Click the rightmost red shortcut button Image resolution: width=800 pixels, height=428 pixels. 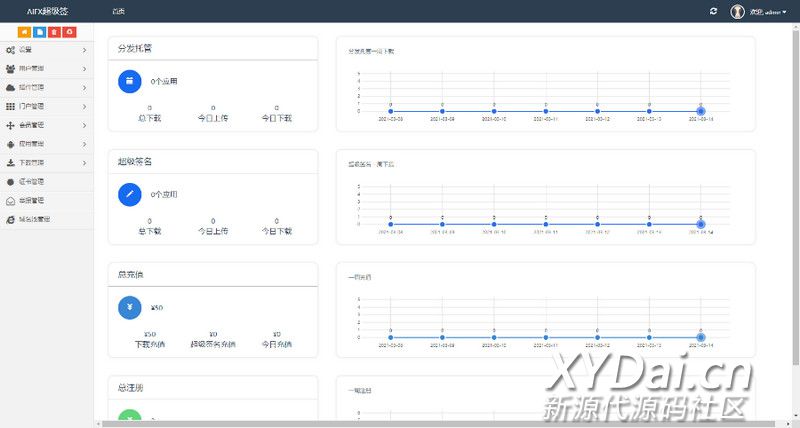click(x=68, y=32)
